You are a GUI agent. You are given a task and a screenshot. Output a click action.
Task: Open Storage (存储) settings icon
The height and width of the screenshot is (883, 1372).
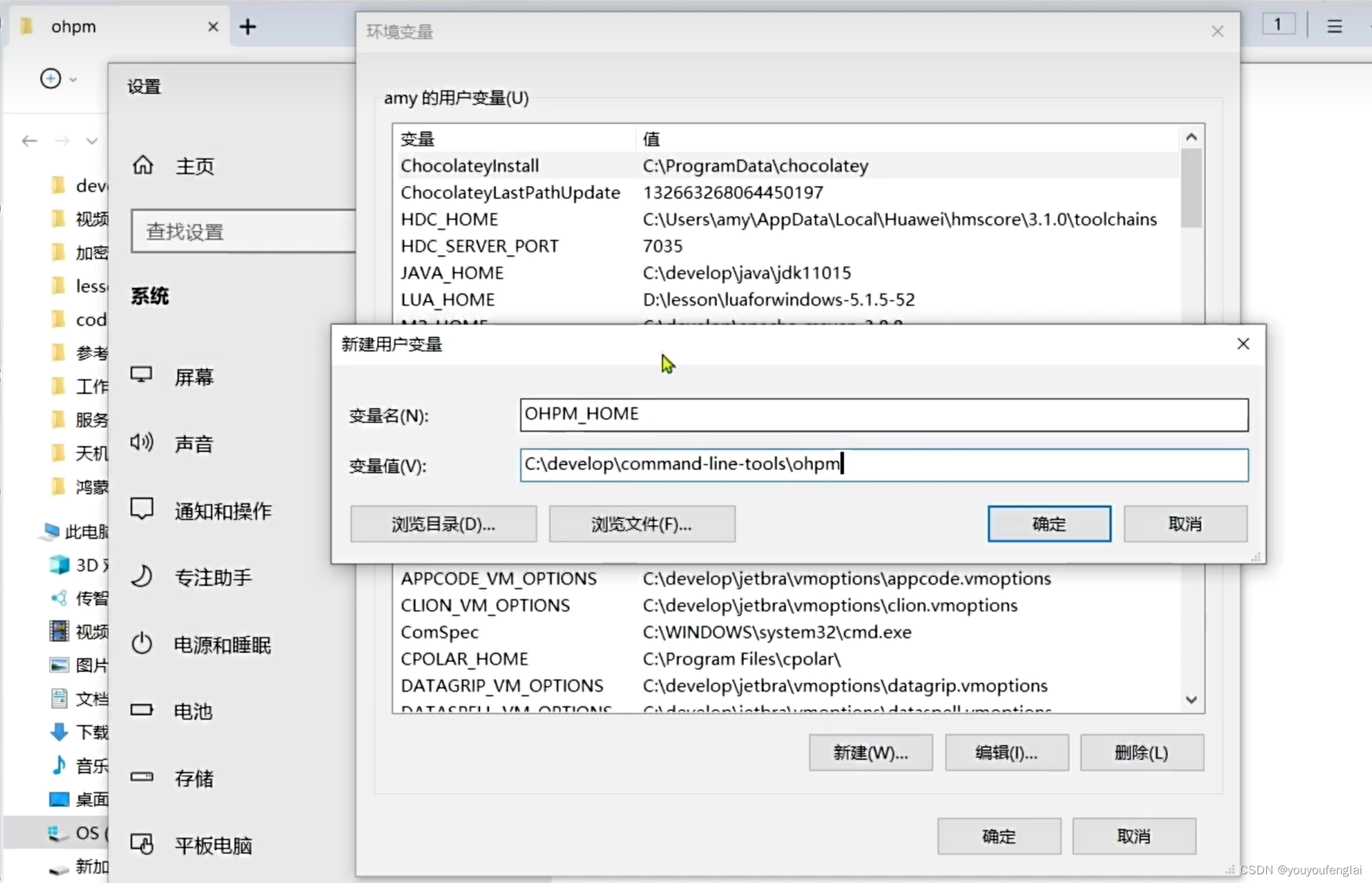click(141, 777)
